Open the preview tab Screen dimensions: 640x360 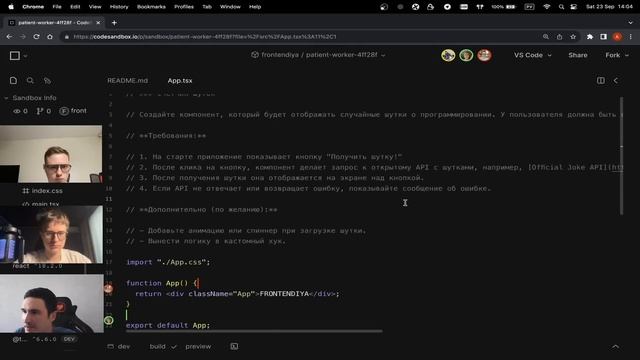tap(198, 347)
